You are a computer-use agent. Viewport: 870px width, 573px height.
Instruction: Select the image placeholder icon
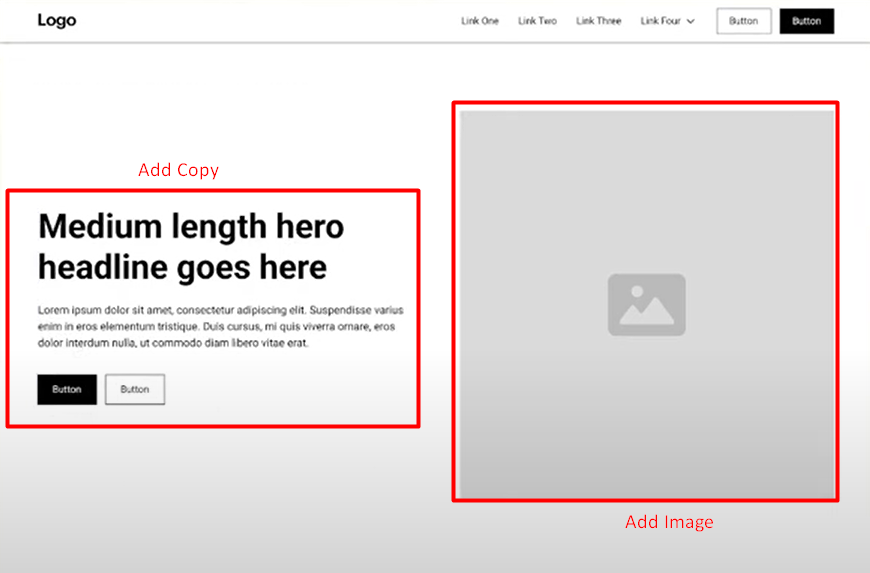tap(647, 305)
